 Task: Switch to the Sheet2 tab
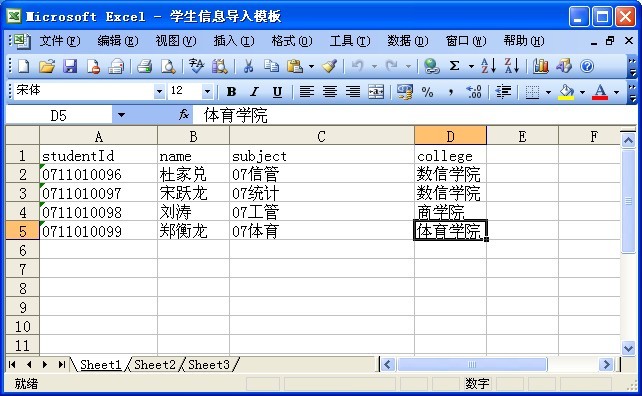tap(155, 364)
